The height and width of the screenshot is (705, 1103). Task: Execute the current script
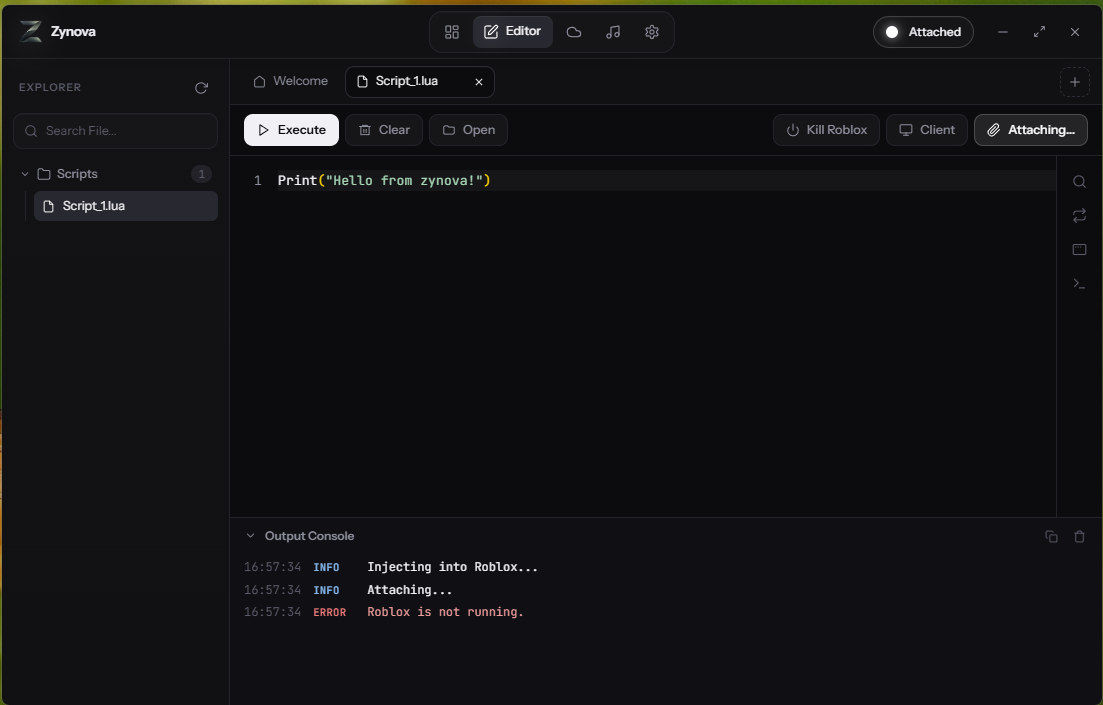[291, 130]
